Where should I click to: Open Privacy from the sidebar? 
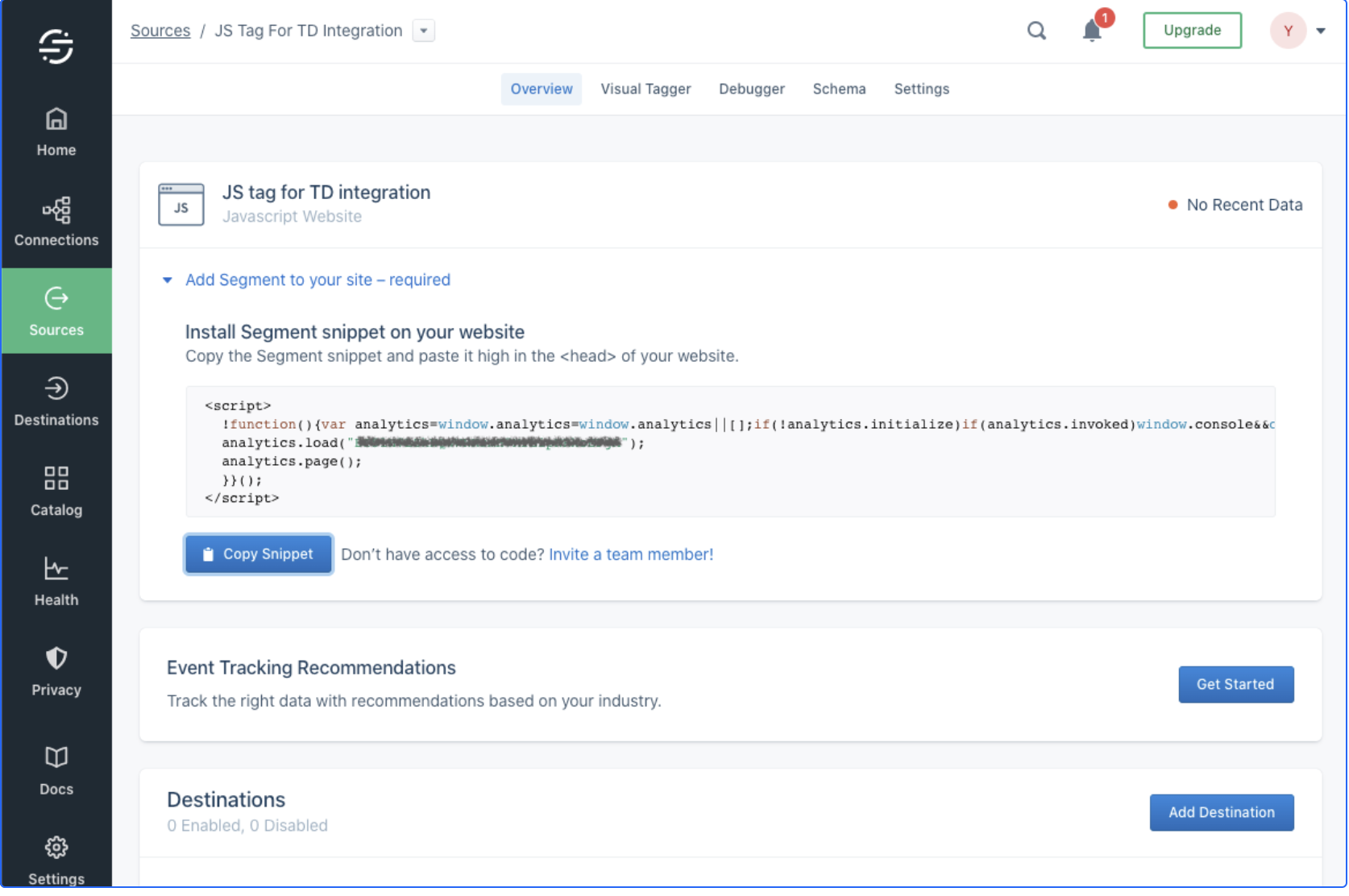(56, 671)
